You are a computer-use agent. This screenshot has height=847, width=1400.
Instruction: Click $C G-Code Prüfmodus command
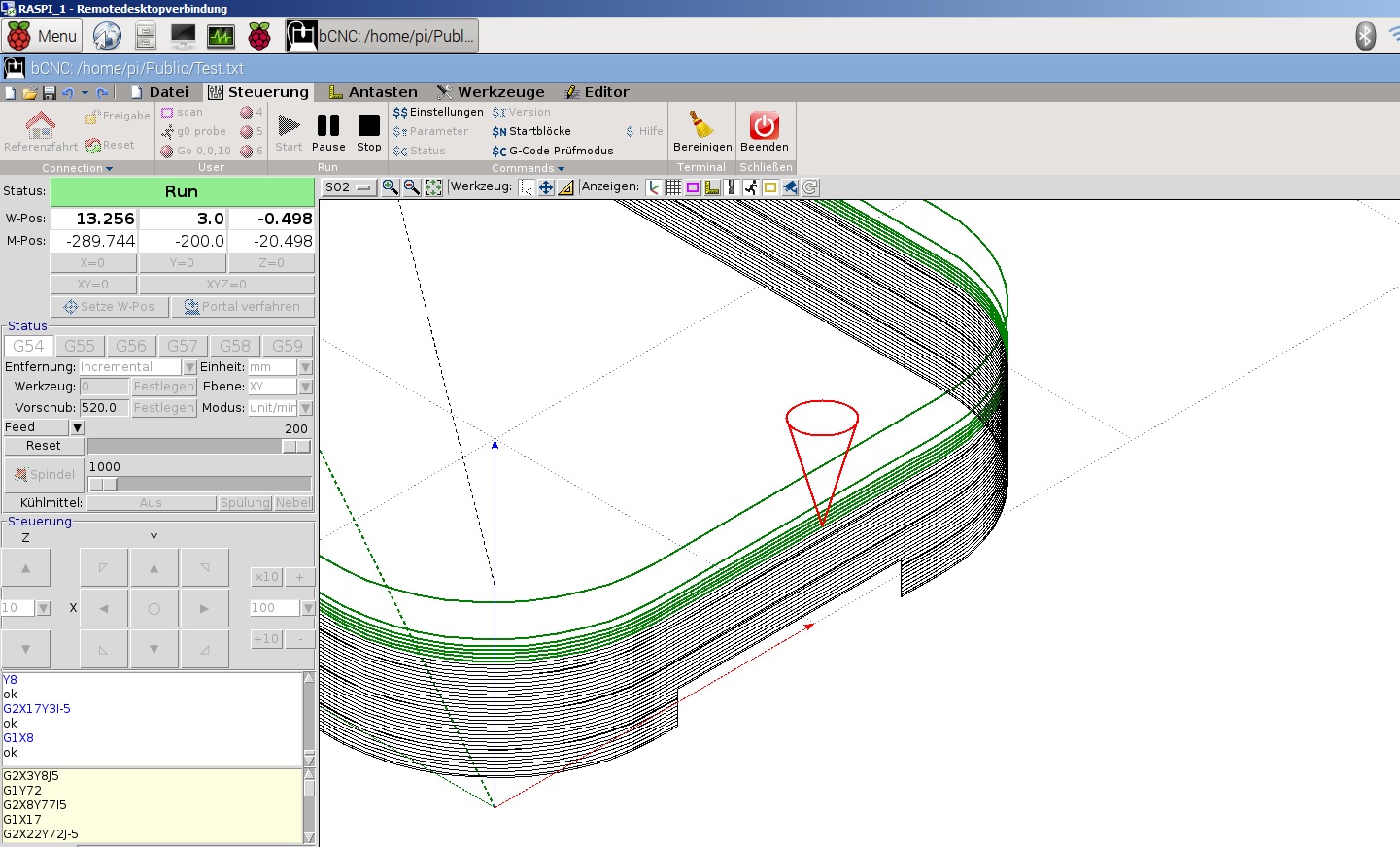click(553, 151)
